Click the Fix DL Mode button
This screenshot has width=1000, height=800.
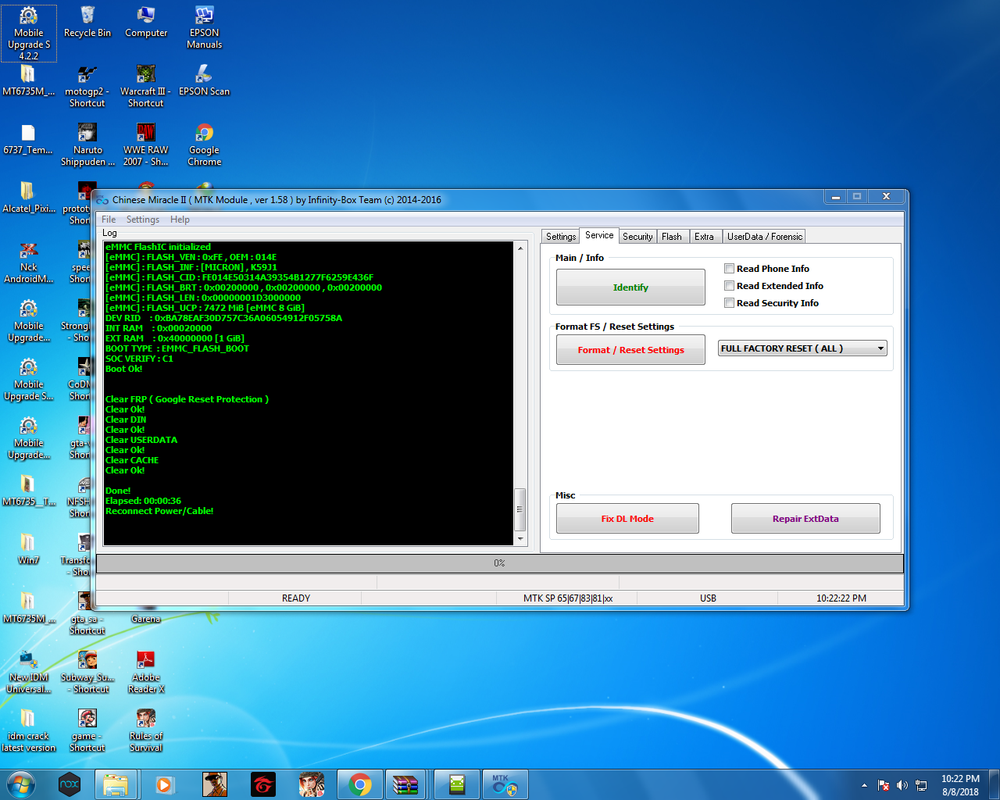coord(627,519)
